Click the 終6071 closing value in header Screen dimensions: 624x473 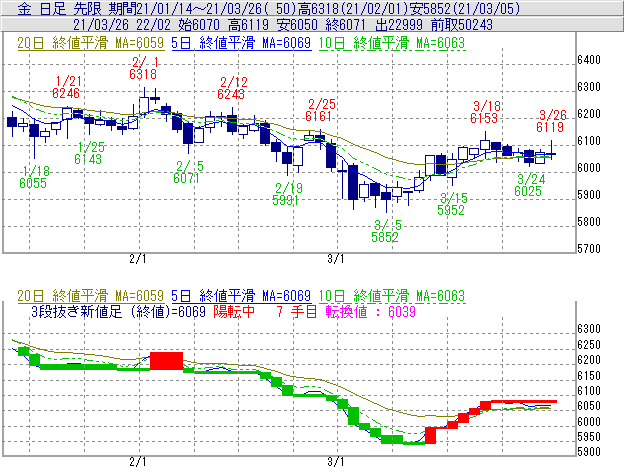coord(345,25)
